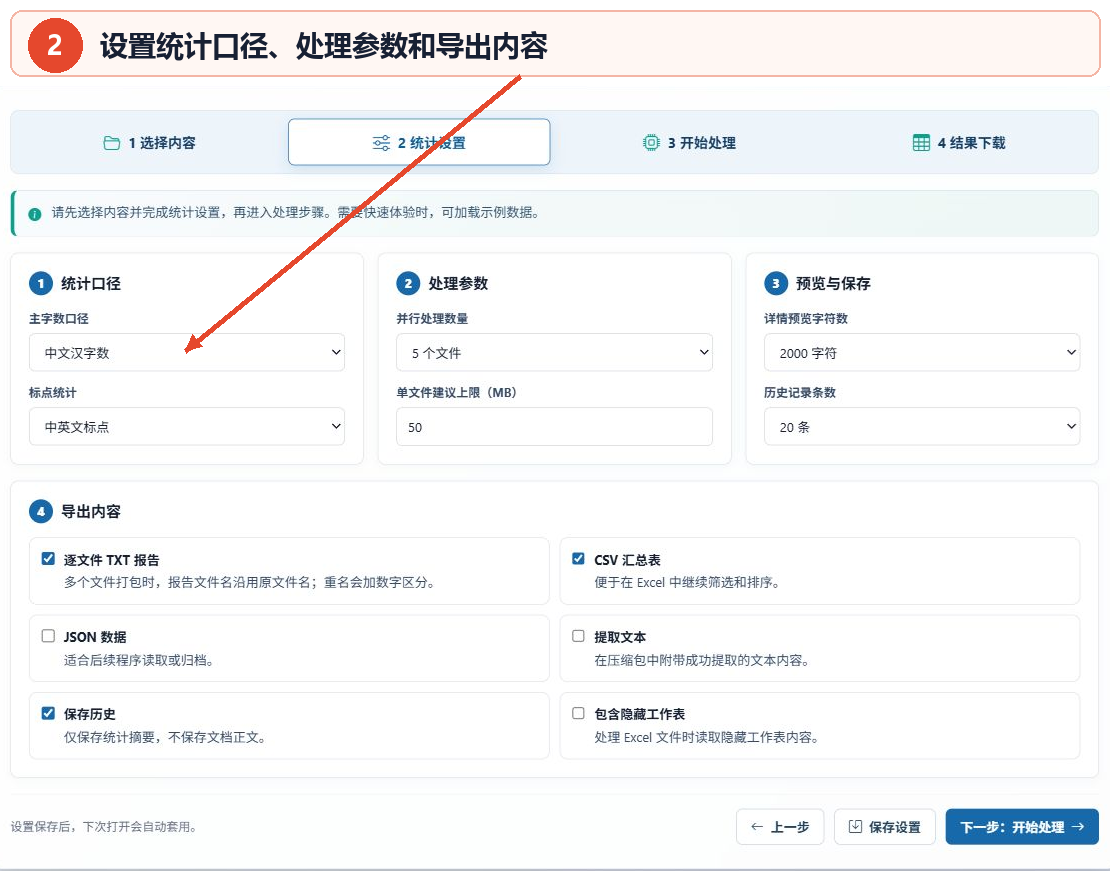Click the green info icon in the notice bar

click(x=35, y=214)
